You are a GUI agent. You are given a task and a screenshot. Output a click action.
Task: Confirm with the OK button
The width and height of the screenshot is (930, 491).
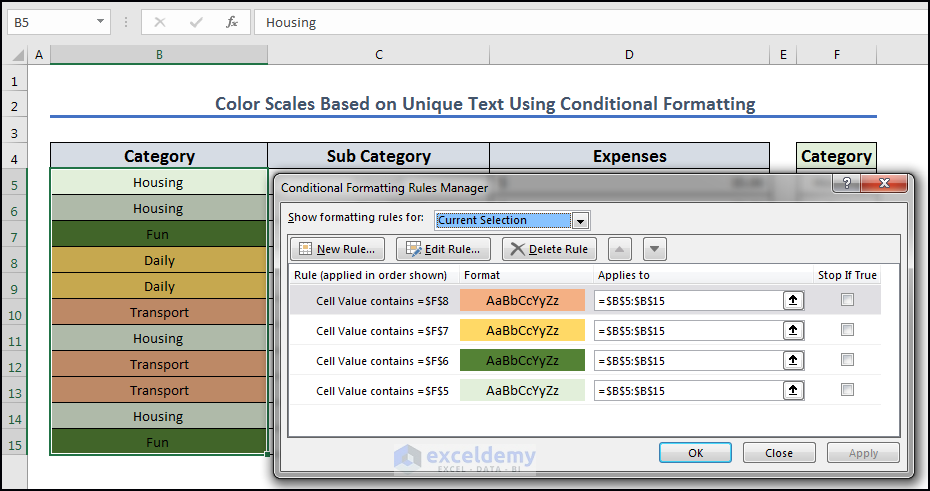pos(695,453)
